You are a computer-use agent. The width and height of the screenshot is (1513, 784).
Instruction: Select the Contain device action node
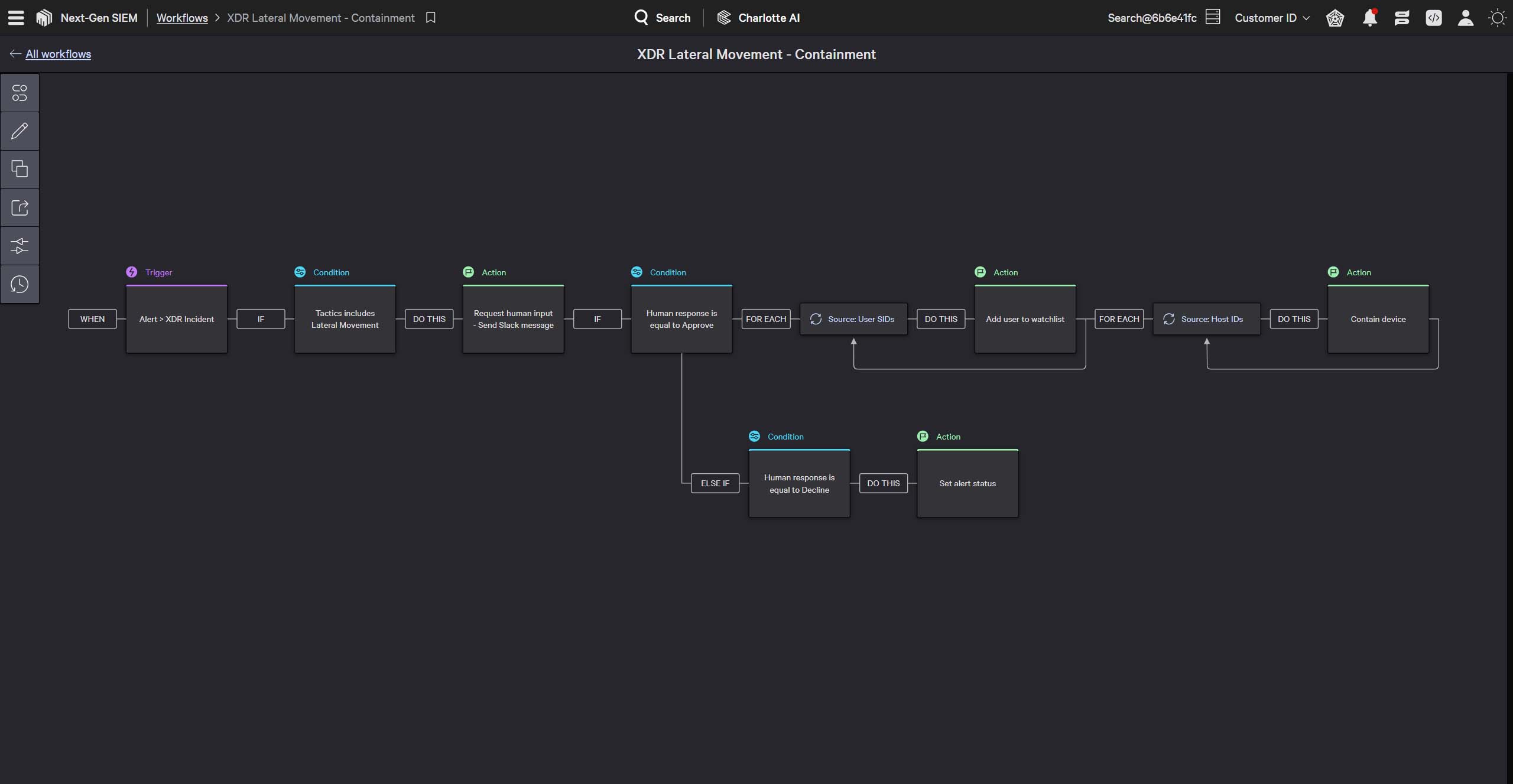point(1378,319)
